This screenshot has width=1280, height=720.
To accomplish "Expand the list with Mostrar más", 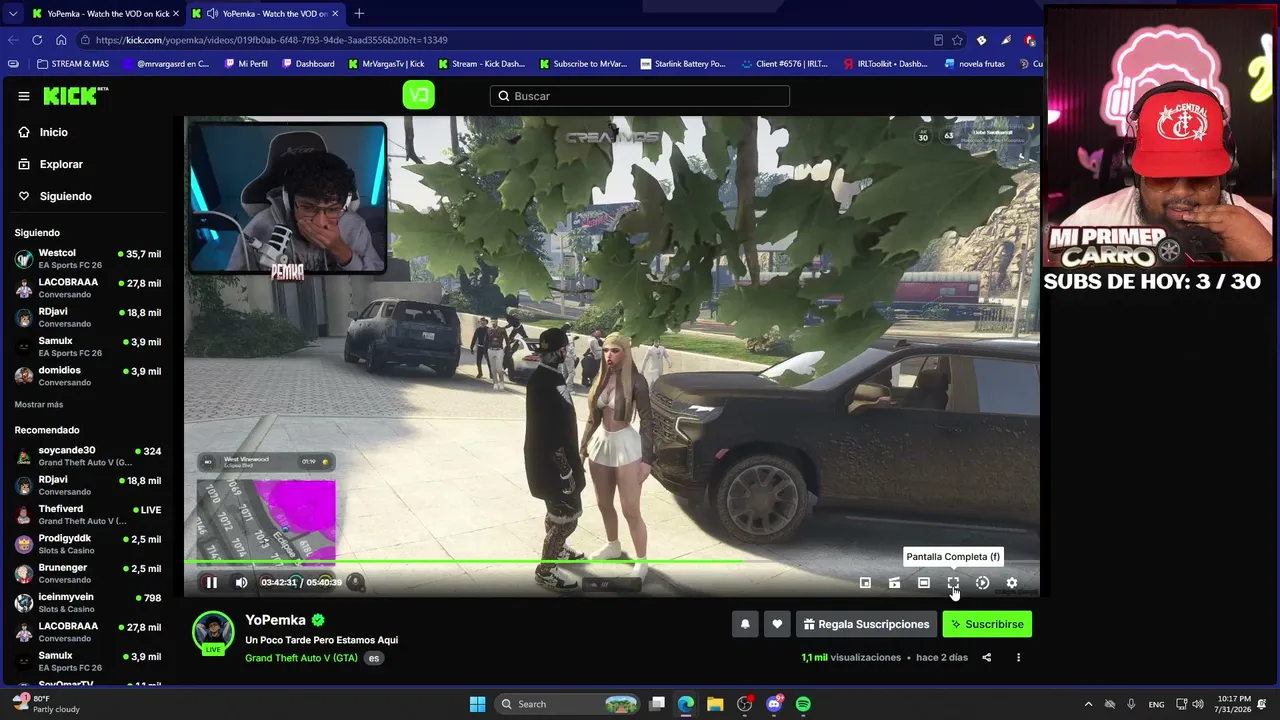I will (39, 405).
